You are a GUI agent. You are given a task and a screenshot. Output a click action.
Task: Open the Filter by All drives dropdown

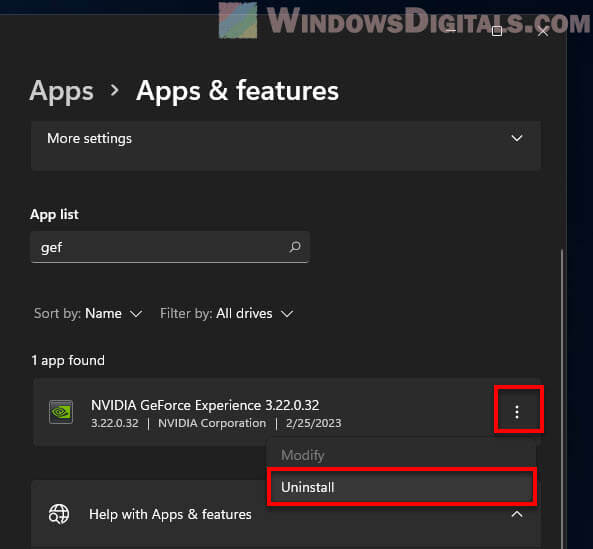point(227,313)
